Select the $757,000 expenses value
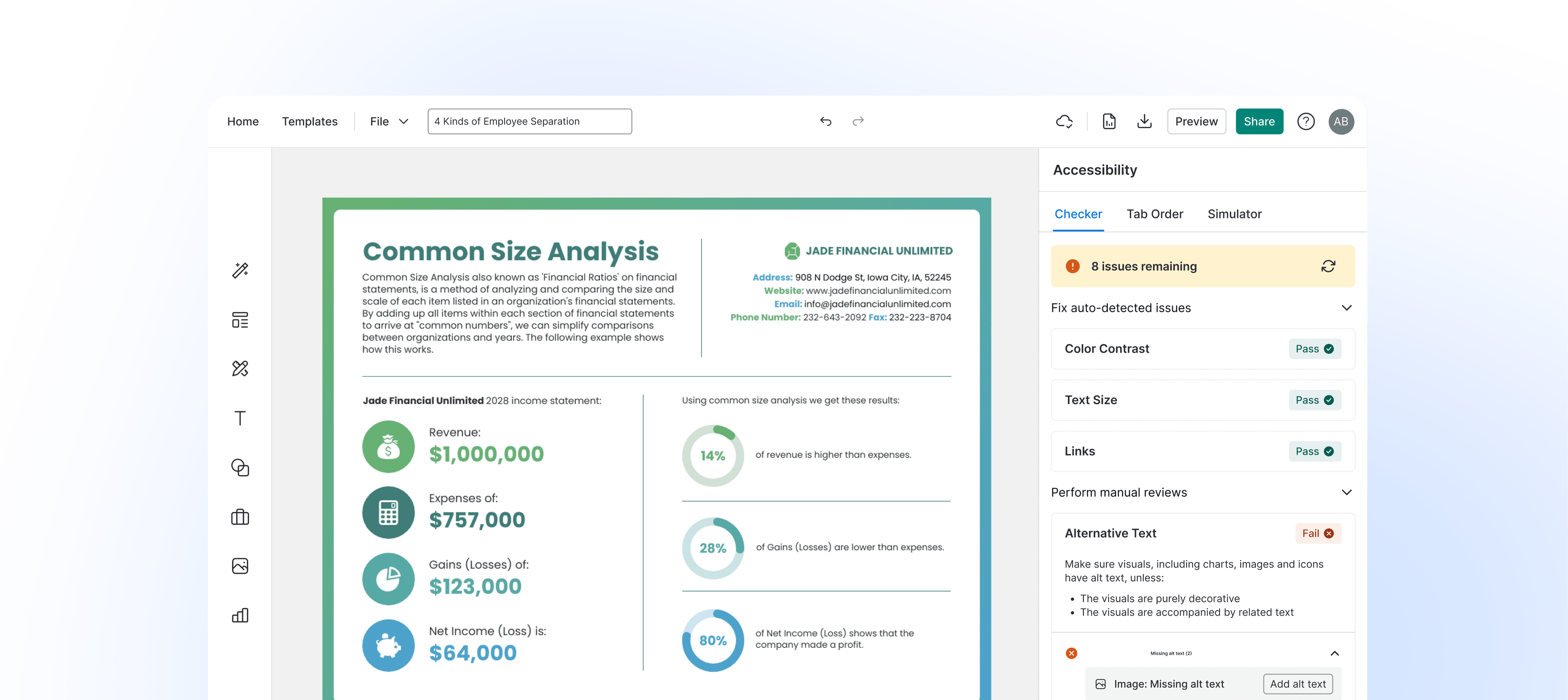The image size is (1568, 700). pos(477,520)
